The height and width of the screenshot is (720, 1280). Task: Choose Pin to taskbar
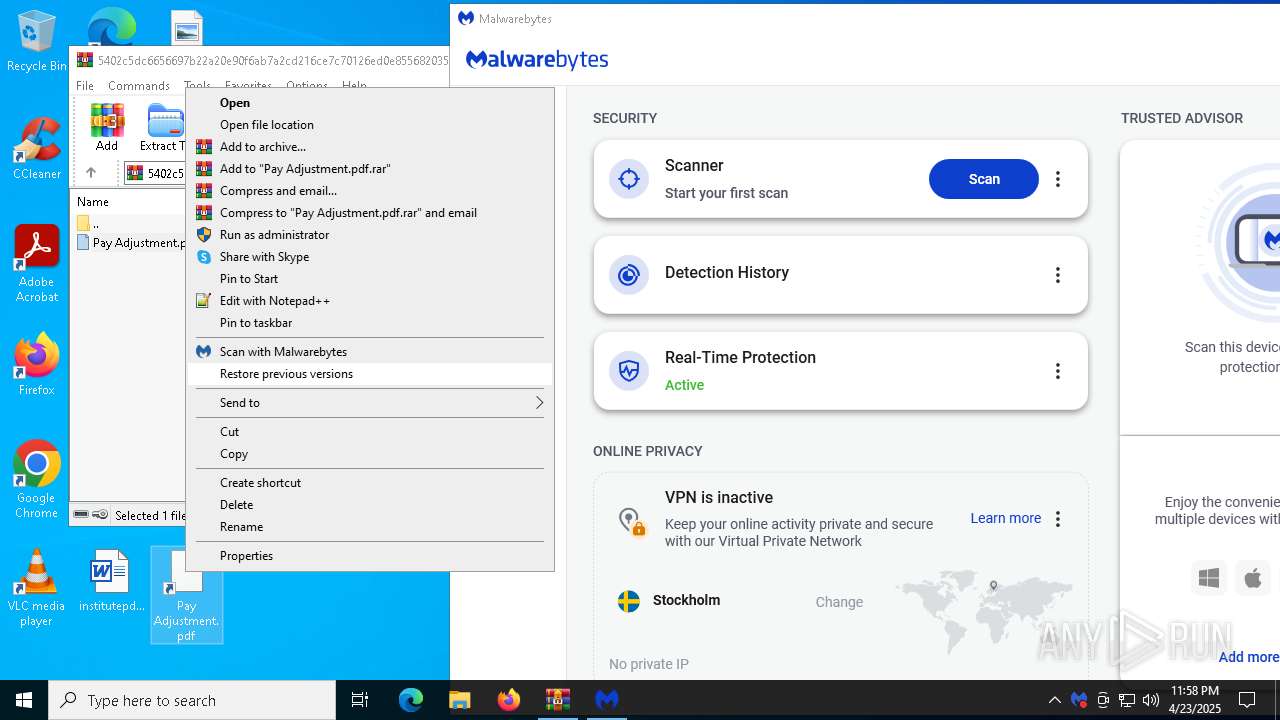(370, 323)
